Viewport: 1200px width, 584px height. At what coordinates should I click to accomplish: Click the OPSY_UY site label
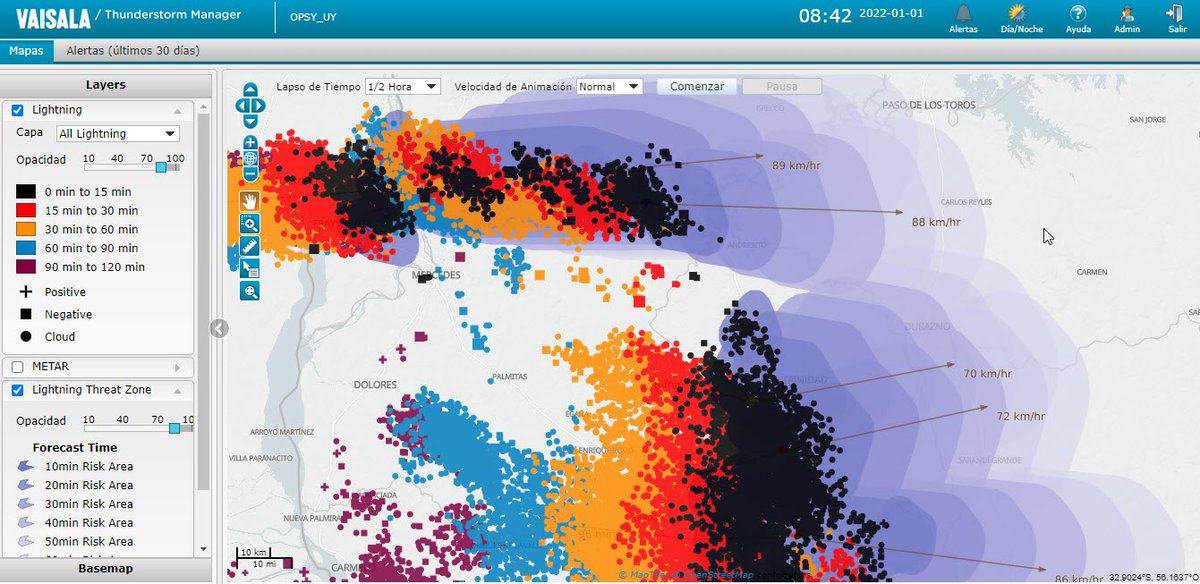pyautogui.click(x=313, y=17)
